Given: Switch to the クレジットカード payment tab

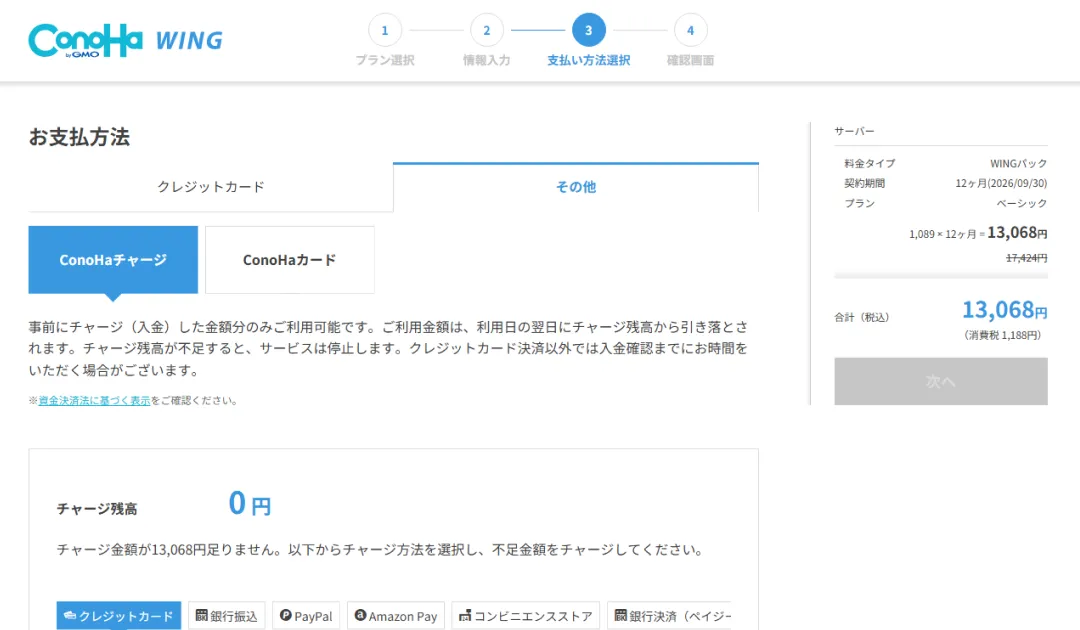Looking at the screenshot, I should coord(211,187).
